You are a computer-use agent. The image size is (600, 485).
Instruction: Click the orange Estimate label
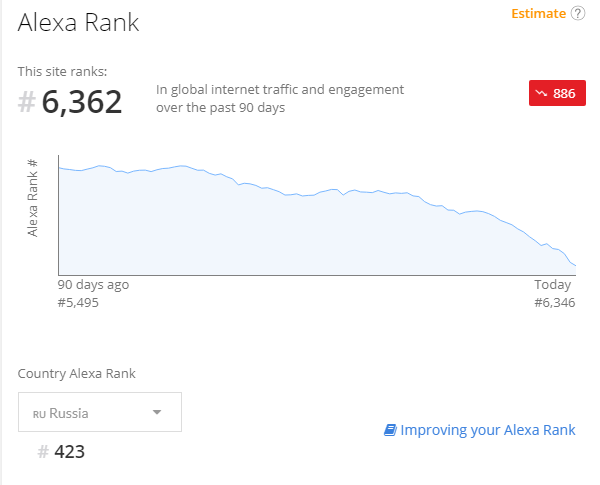tap(539, 13)
